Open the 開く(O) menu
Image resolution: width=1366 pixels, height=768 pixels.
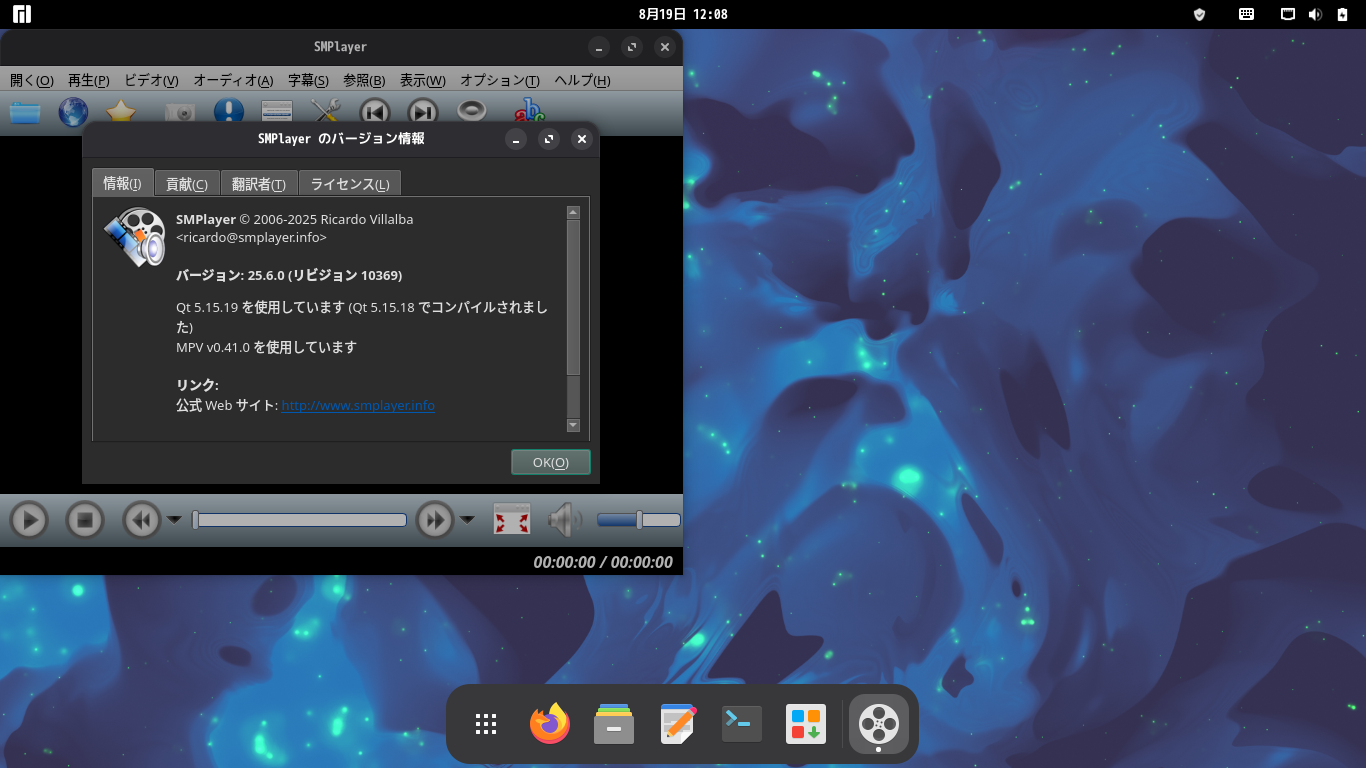[32, 80]
